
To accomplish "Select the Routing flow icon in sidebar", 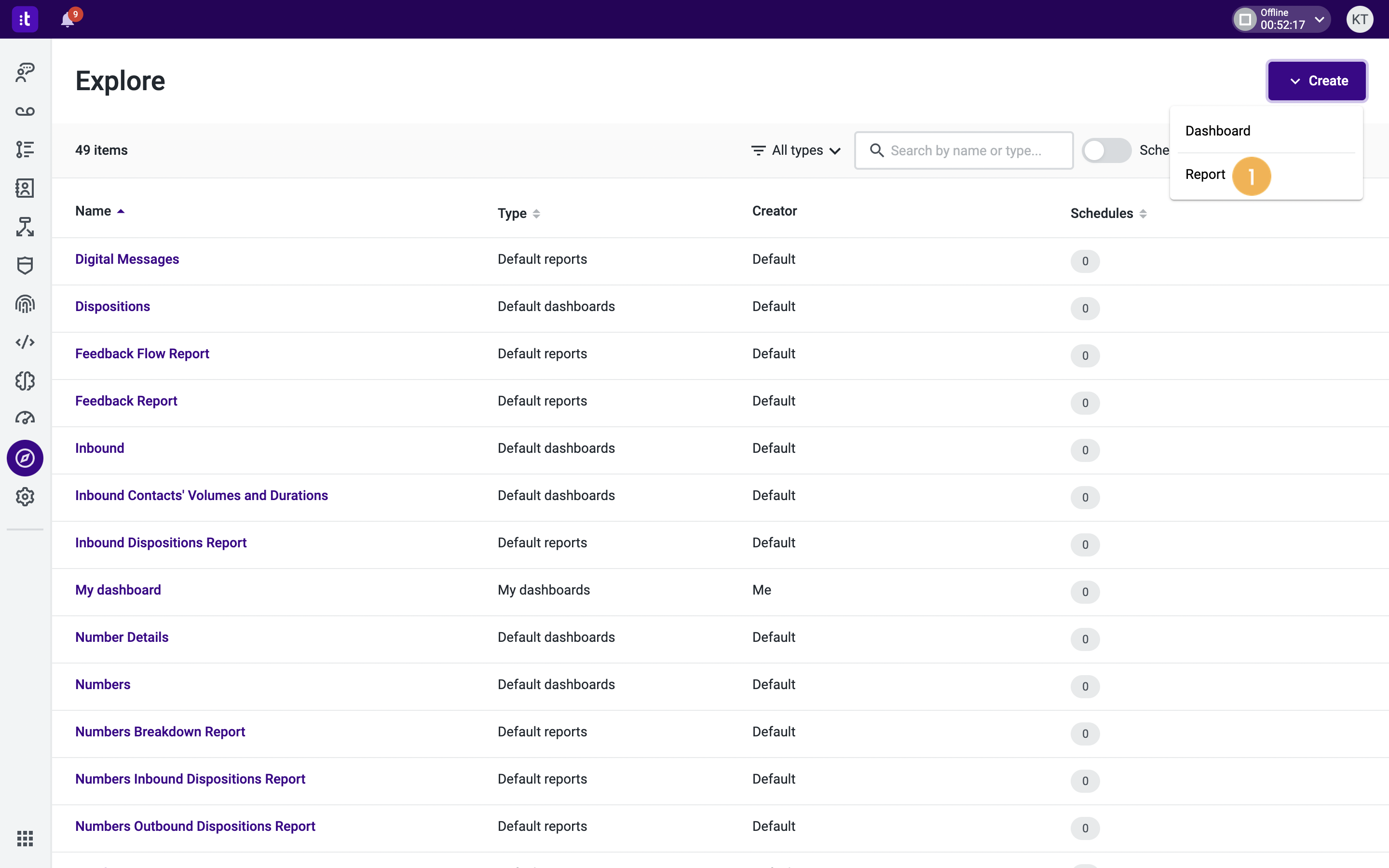I will tap(25, 226).
